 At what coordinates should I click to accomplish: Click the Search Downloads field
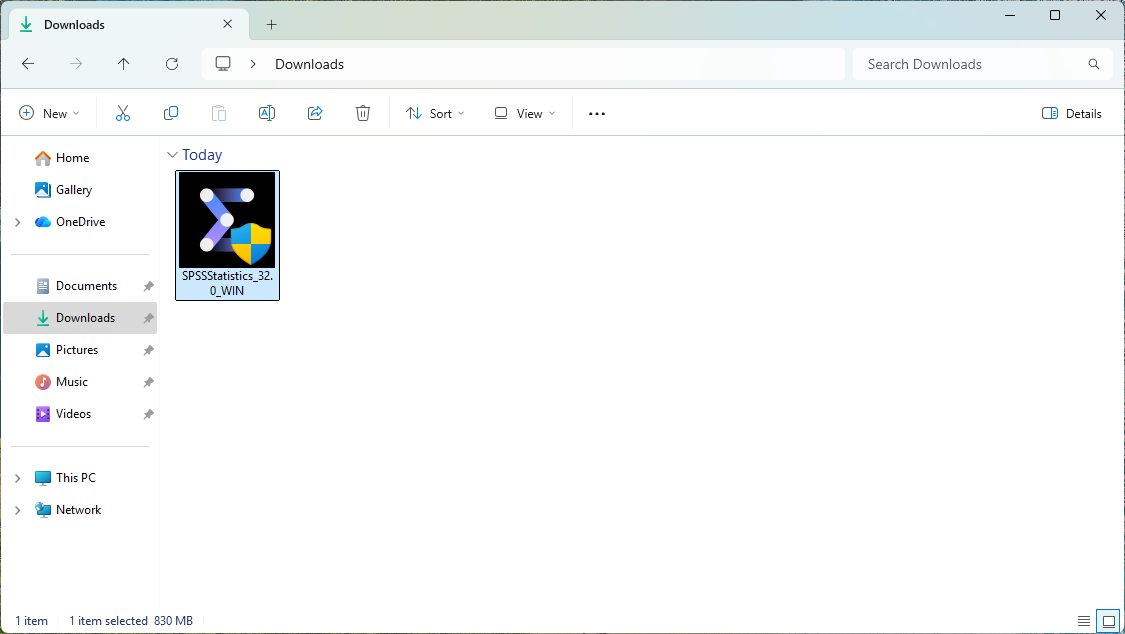983,64
